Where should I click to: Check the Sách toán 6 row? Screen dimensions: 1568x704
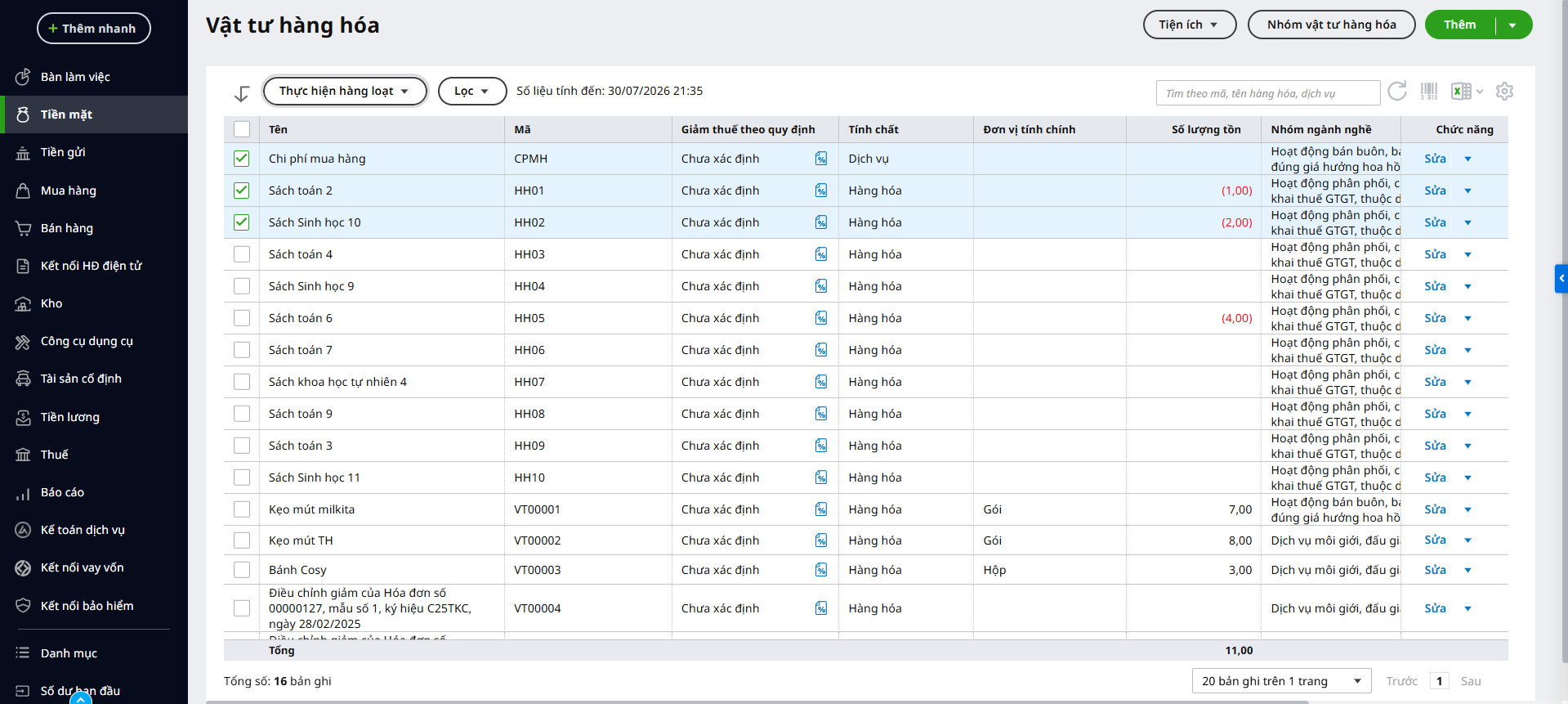coord(242,318)
